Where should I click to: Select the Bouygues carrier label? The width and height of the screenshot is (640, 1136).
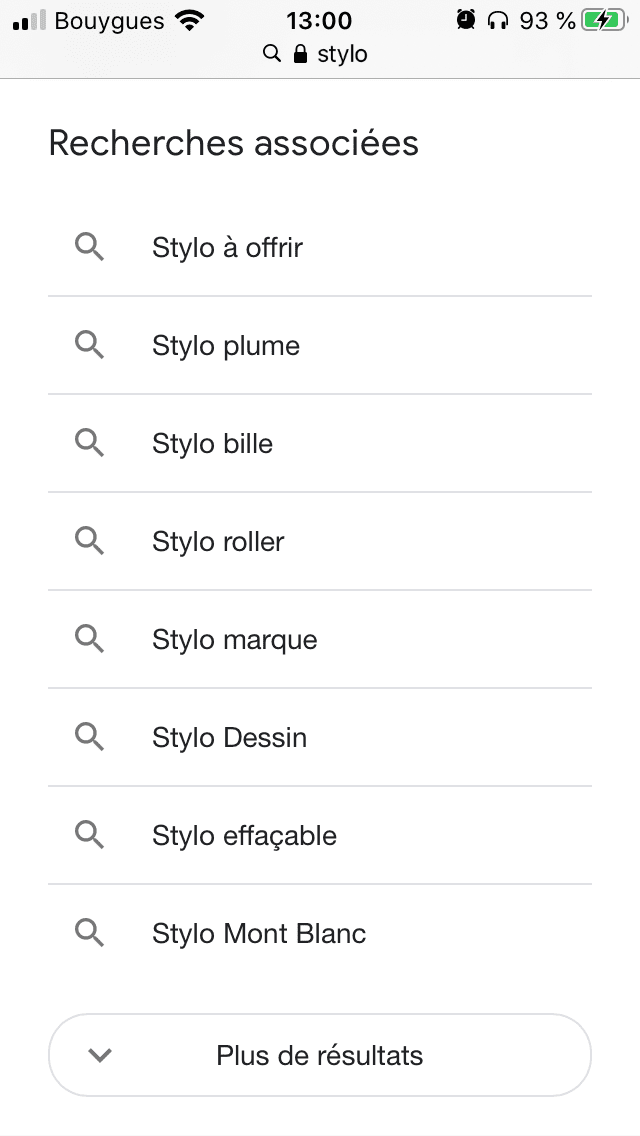[x=108, y=20]
